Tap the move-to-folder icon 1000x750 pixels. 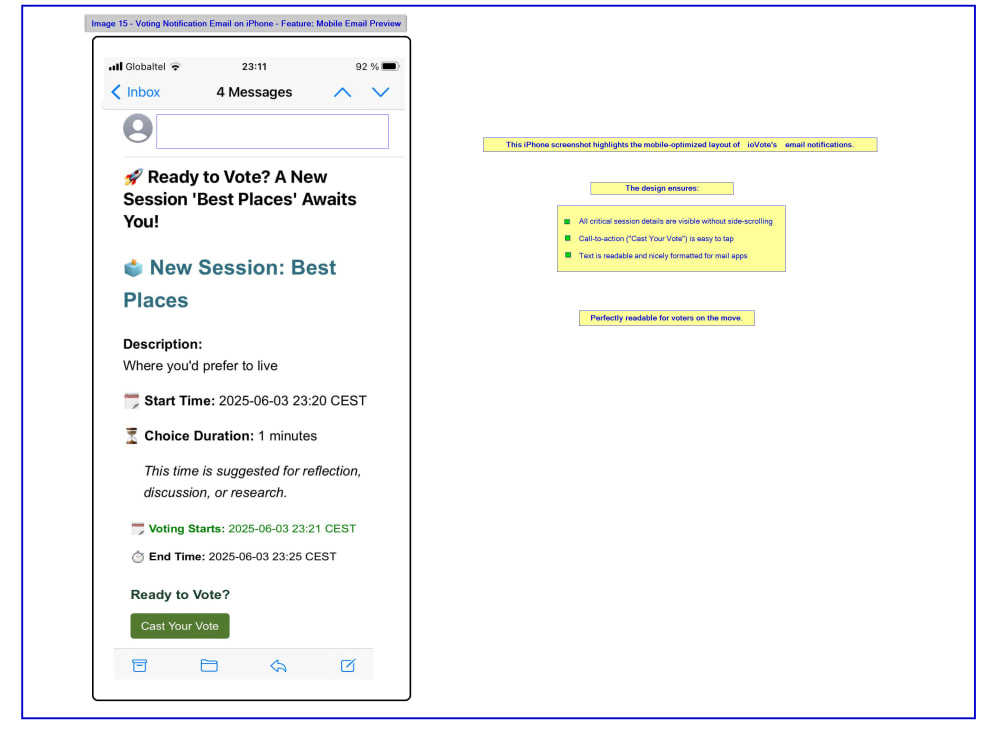coord(209,666)
